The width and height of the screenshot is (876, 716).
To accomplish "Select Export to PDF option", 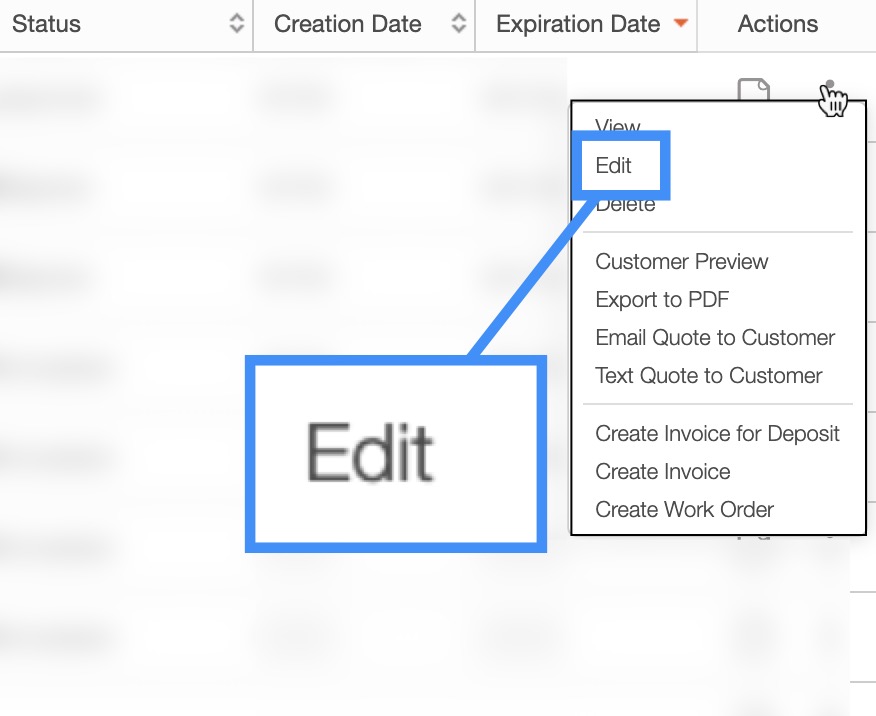I will 662,300.
